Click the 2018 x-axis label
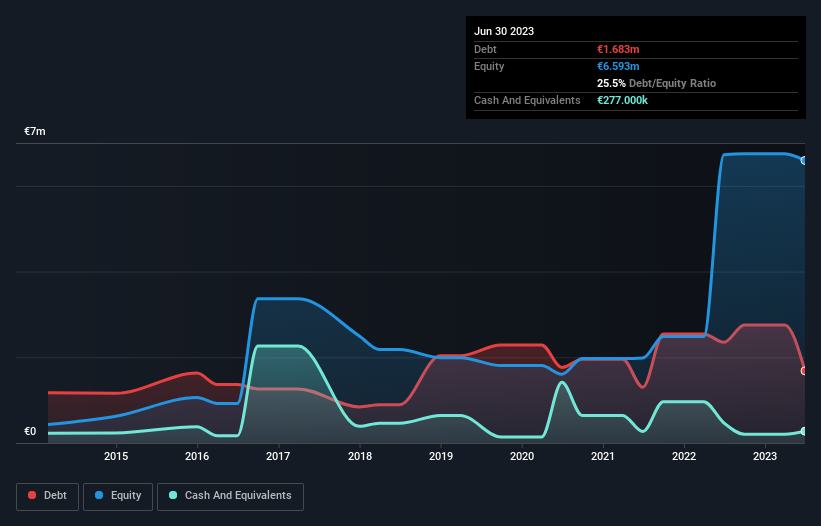821x526 pixels. point(360,456)
